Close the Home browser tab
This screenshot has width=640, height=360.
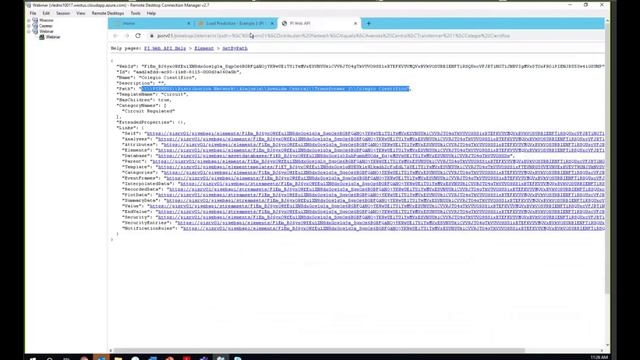189,24
